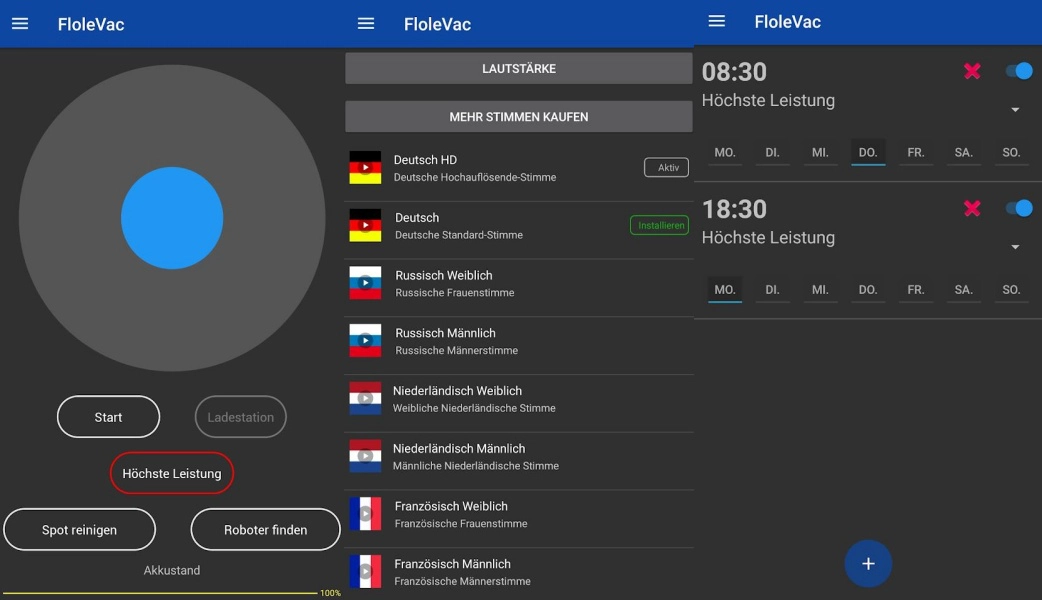Expand power mode dropdown for 18:30 schedule
Viewport: 1042px width, 600px height.
coord(1015,247)
